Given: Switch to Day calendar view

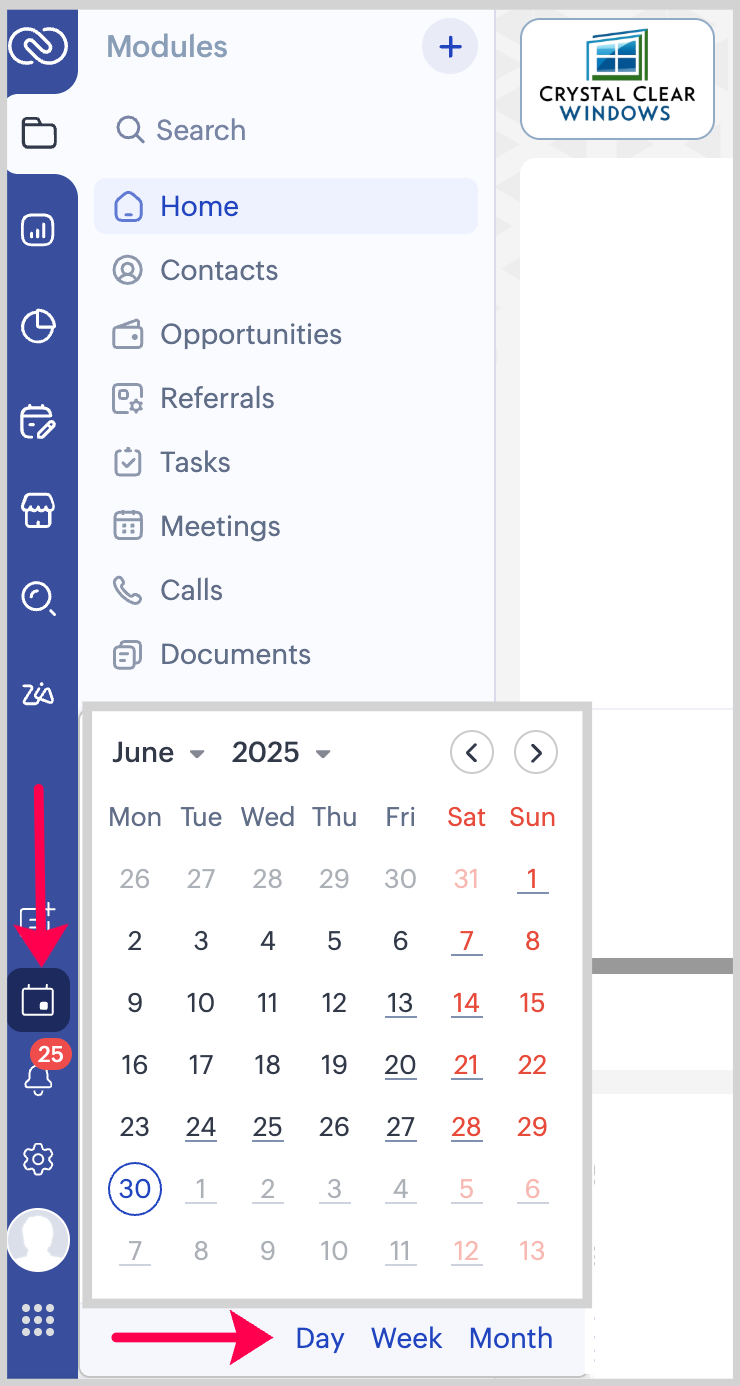Looking at the screenshot, I should (320, 1338).
